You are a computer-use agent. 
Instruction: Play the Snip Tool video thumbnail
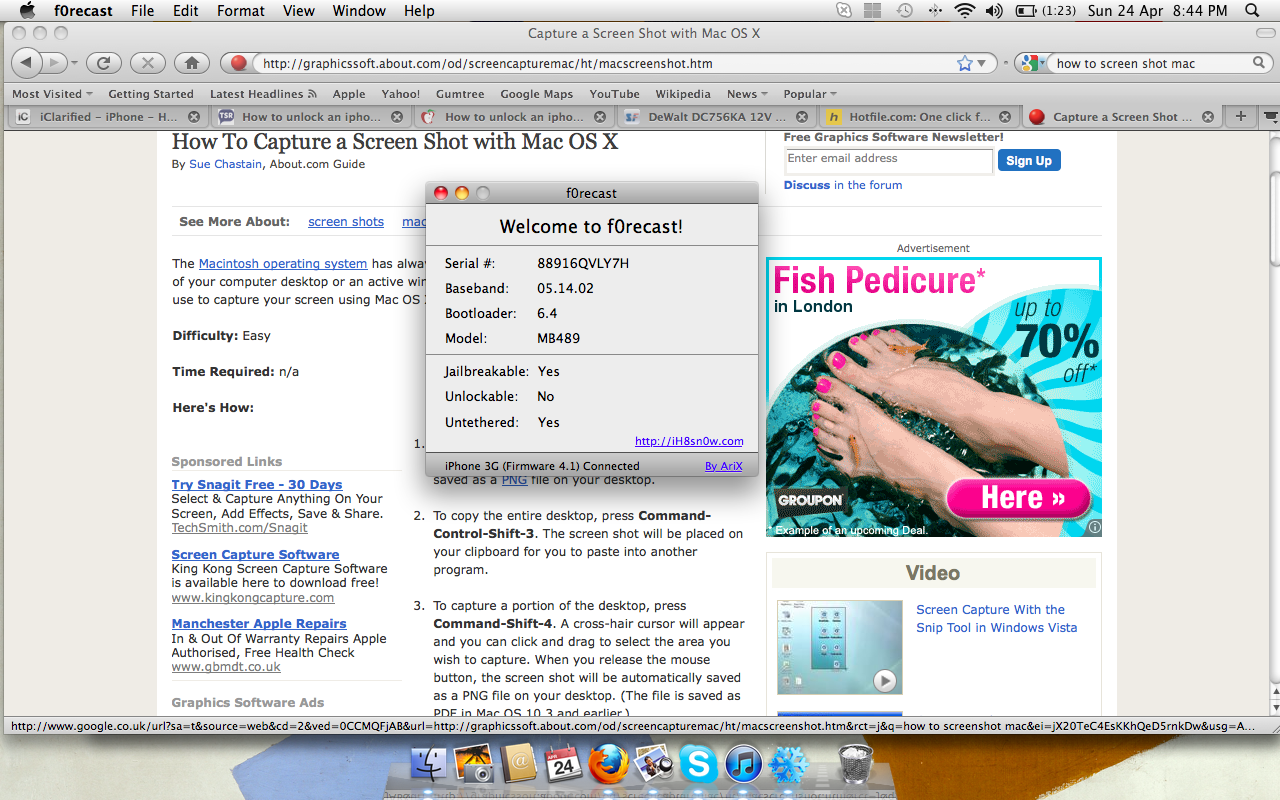[839, 647]
